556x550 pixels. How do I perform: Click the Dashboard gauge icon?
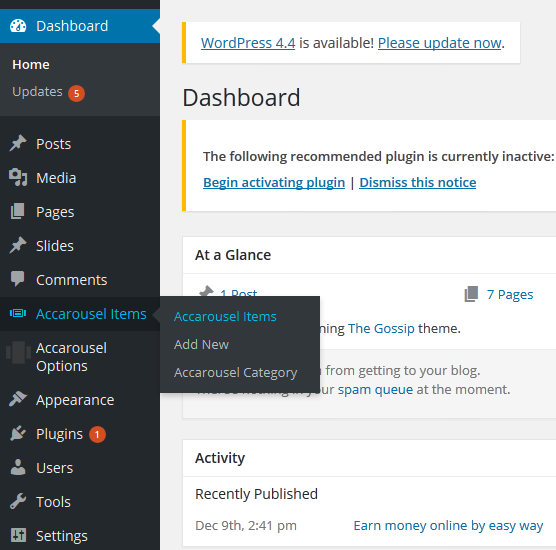[18, 26]
